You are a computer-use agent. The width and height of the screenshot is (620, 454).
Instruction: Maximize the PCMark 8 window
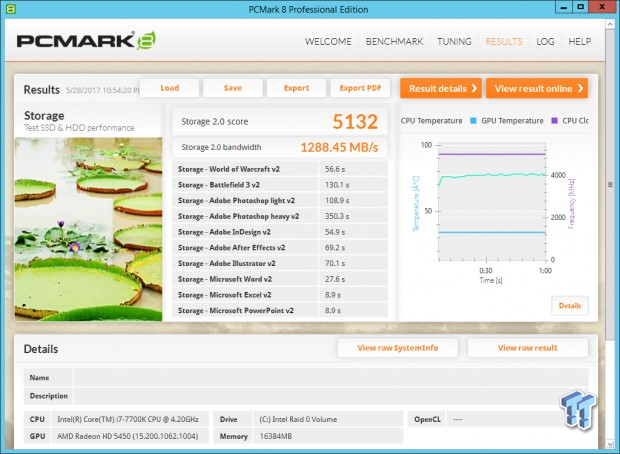pos(580,7)
